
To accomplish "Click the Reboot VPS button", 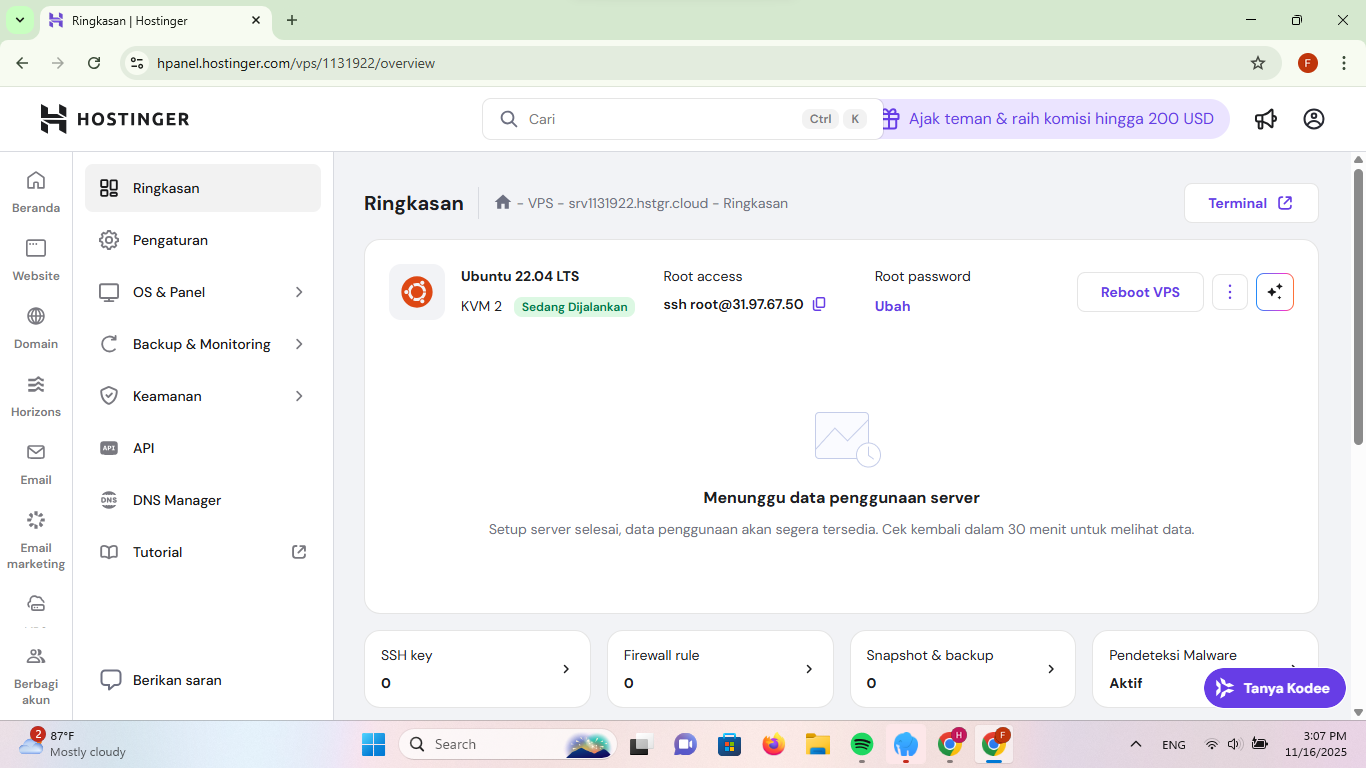I will tap(1139, 291).
